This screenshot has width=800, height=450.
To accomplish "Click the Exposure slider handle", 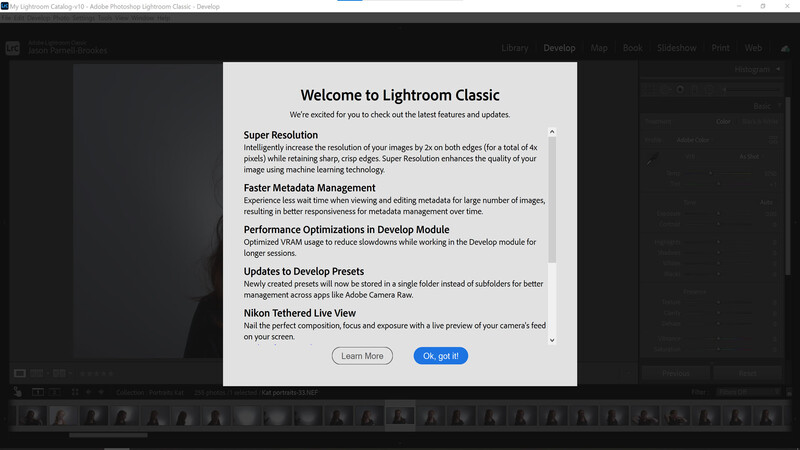I will pyautogui.click(x=718, y=214).
